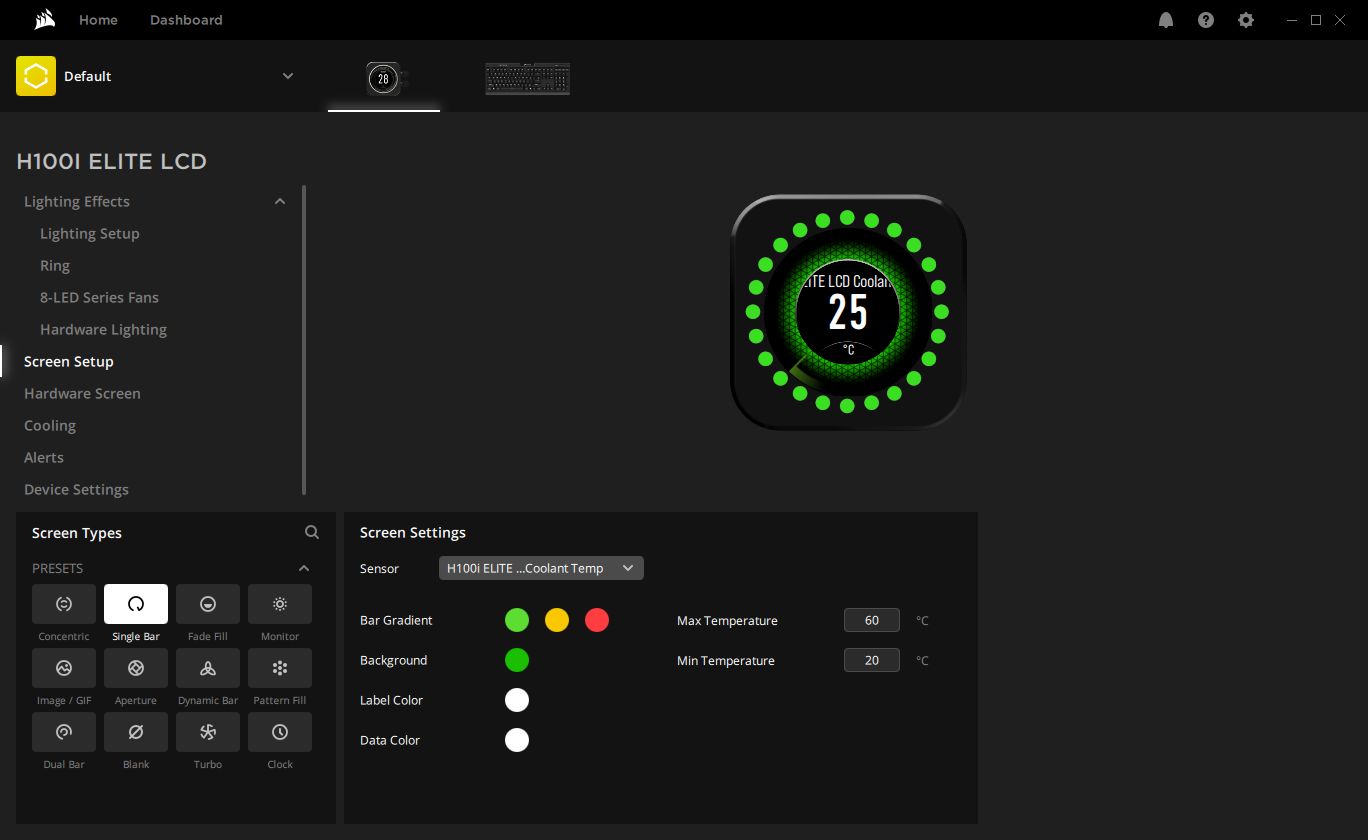Open the settings gear icon

pyautogui.click(x=1246, y=20)
